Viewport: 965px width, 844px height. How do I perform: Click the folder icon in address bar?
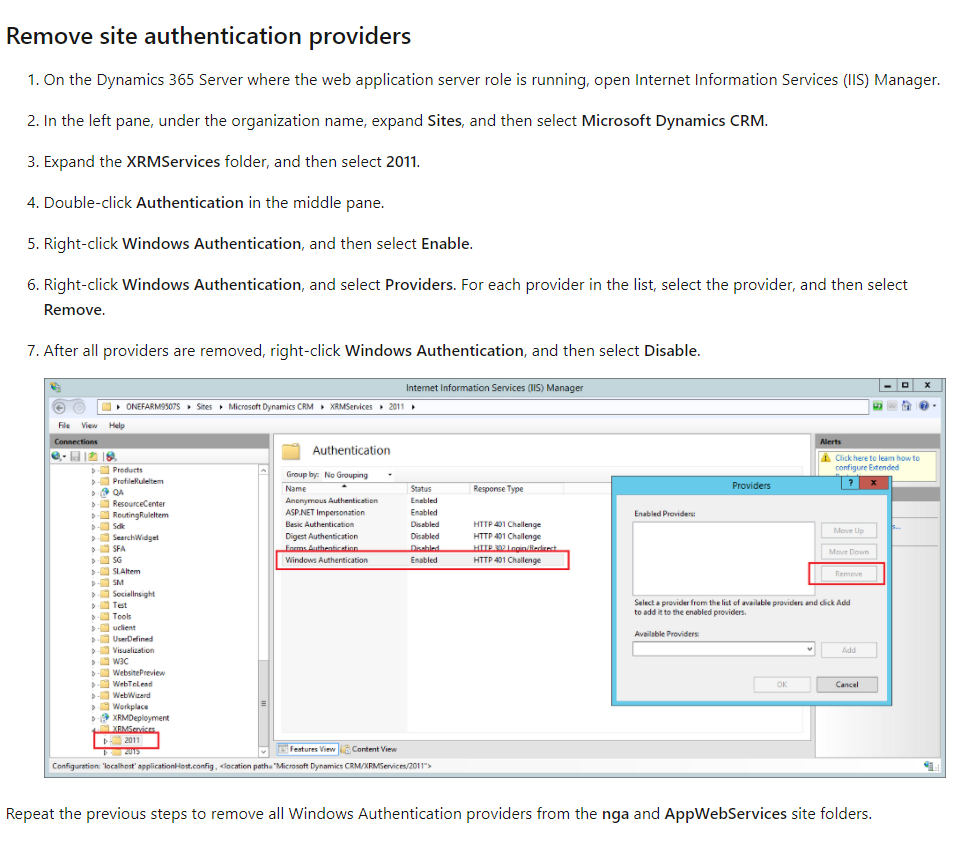point(107,407)
